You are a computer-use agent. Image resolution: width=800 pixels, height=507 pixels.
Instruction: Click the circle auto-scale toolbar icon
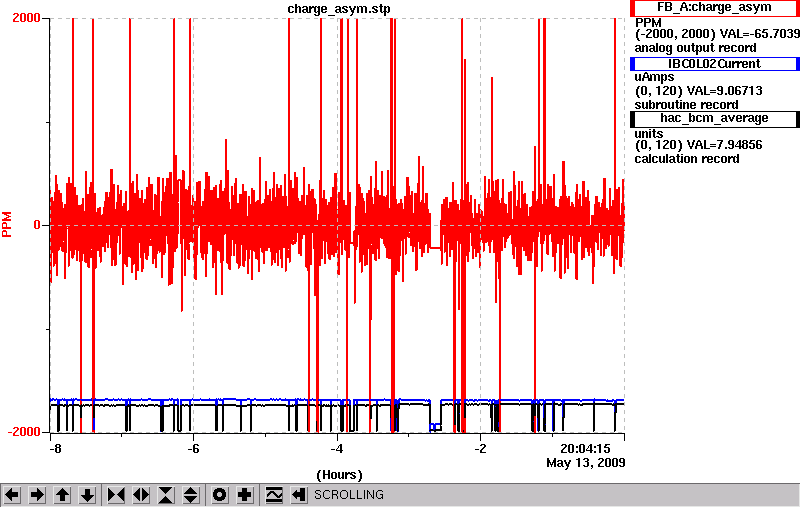click(219, 495)
